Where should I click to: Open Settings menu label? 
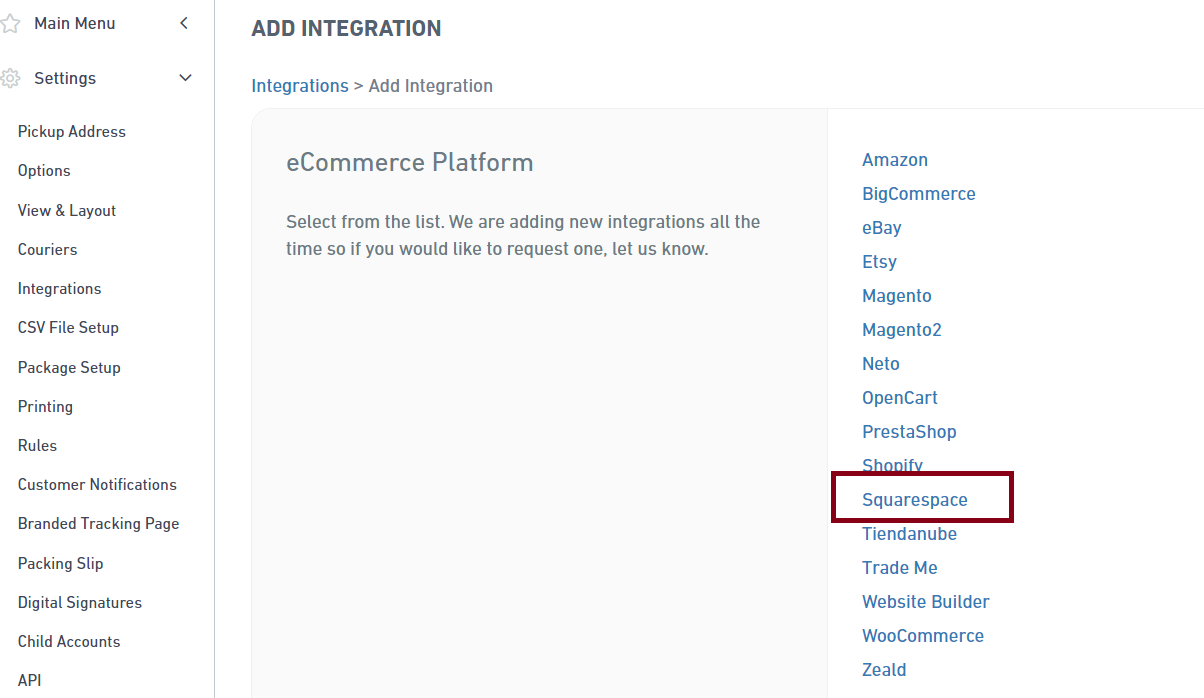click(x=65, y=78)
